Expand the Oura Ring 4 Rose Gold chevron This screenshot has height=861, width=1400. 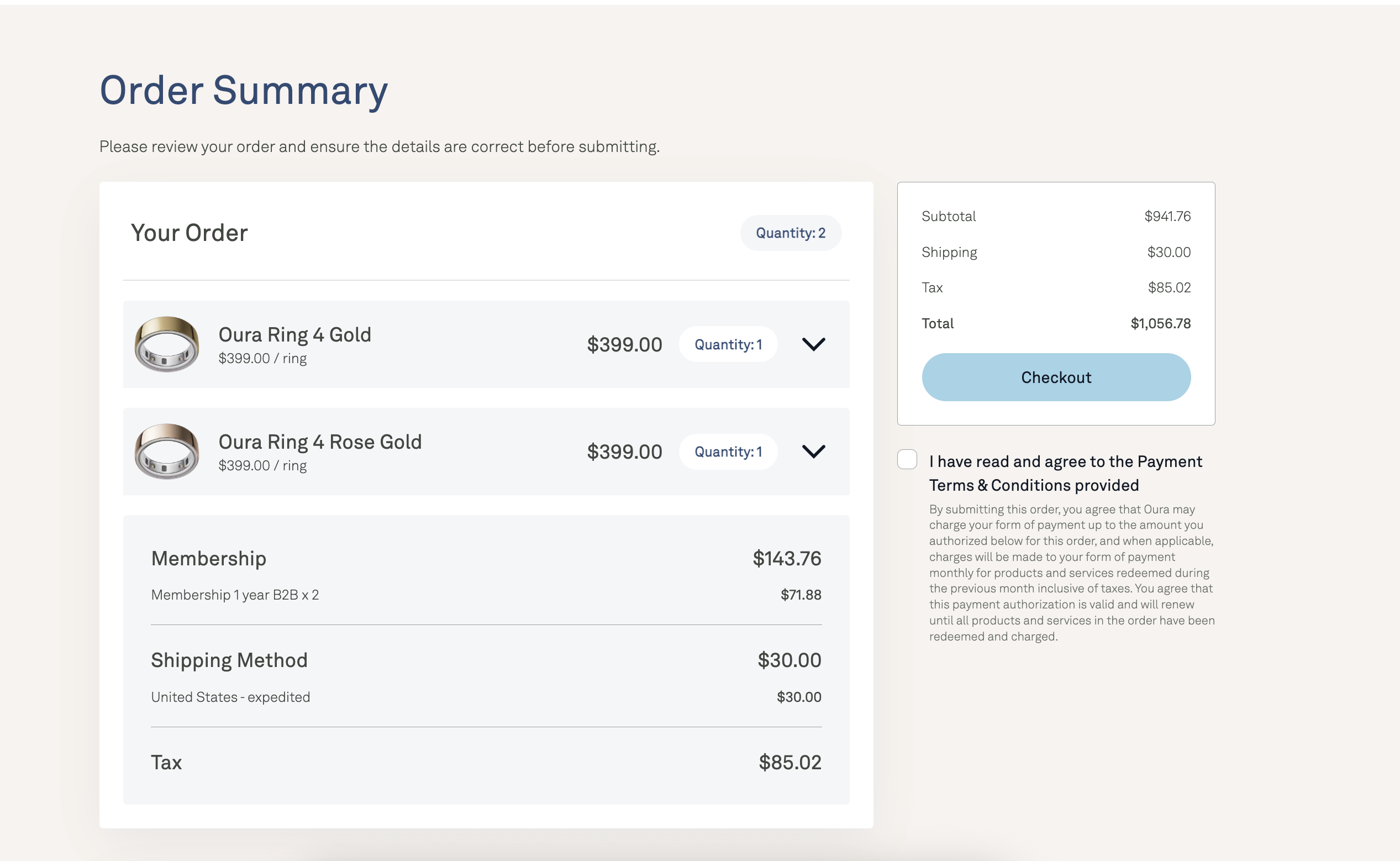coord(814,451)
